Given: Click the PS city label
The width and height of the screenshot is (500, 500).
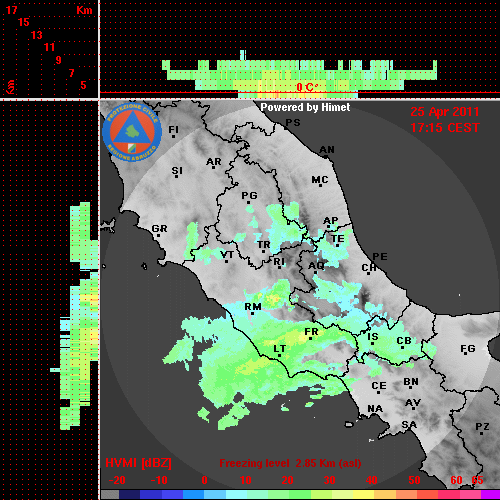Looking at the screenshot, I should (293, 123).
